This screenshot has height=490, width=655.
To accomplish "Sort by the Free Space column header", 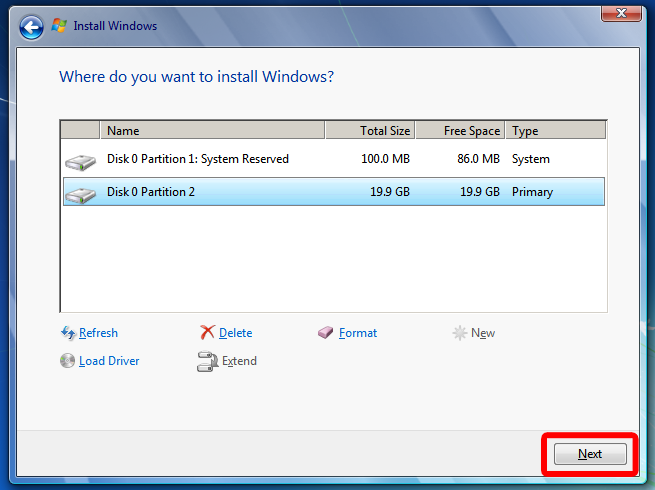I will tap(460, 130).
